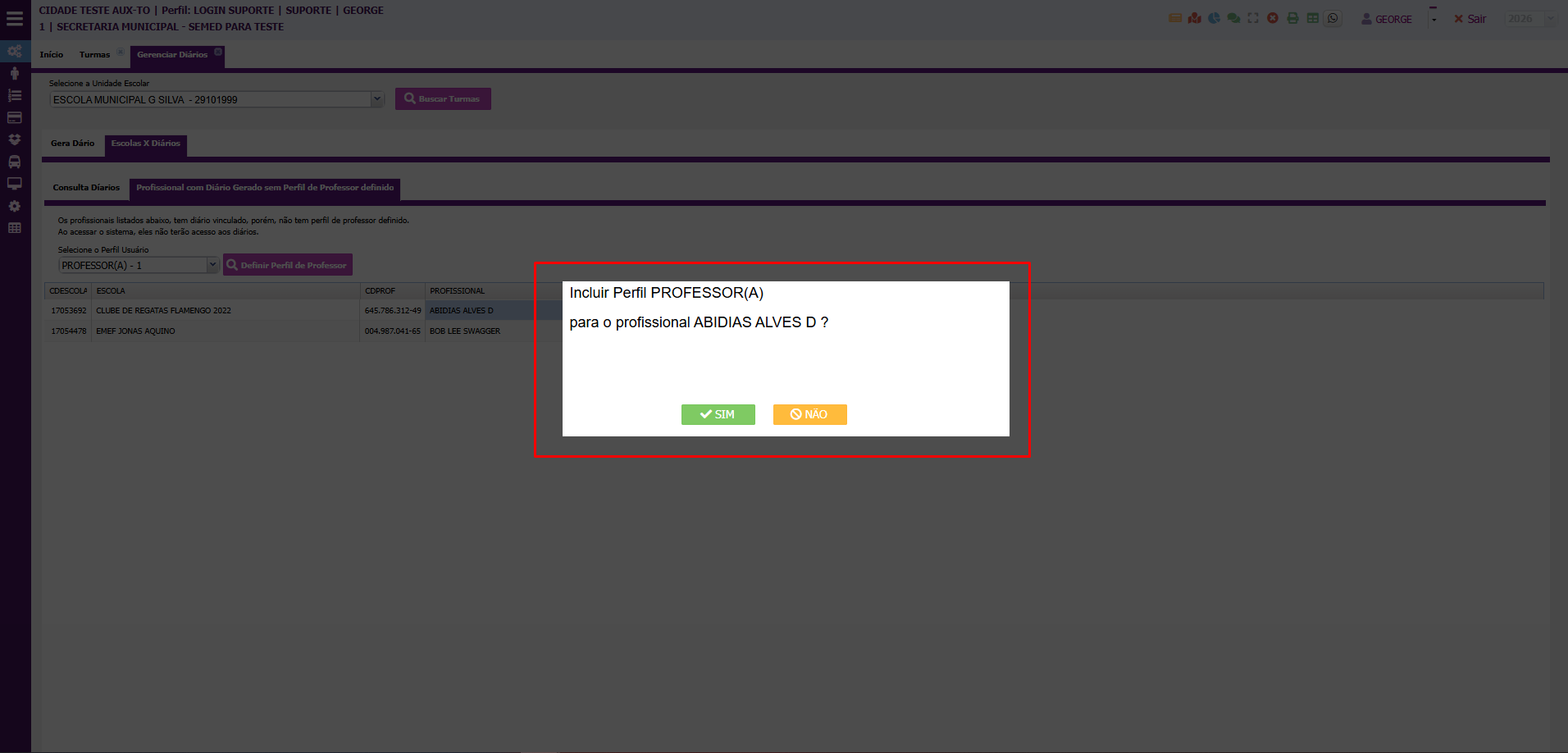Click the orange NÃO button

809,414
